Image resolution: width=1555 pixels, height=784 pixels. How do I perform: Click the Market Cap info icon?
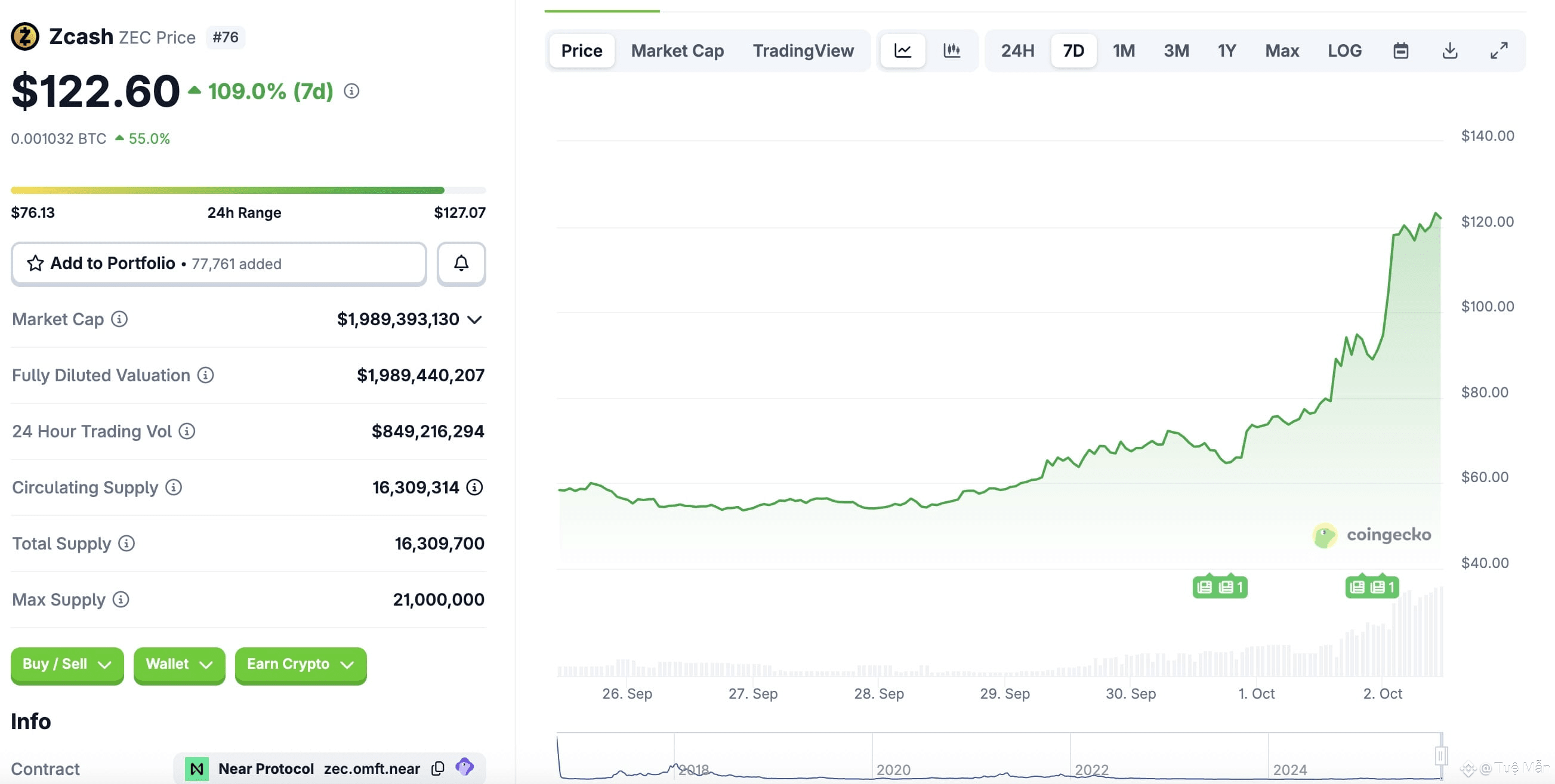119,319
